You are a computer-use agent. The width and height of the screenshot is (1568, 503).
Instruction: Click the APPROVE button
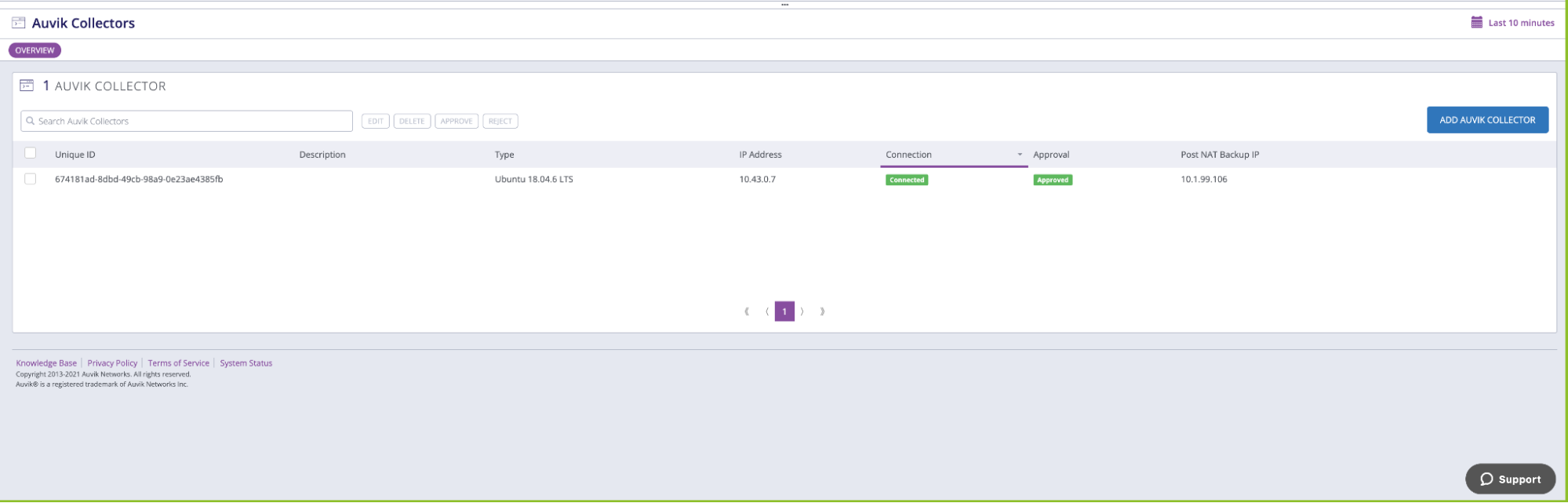(x=457, y=121)
